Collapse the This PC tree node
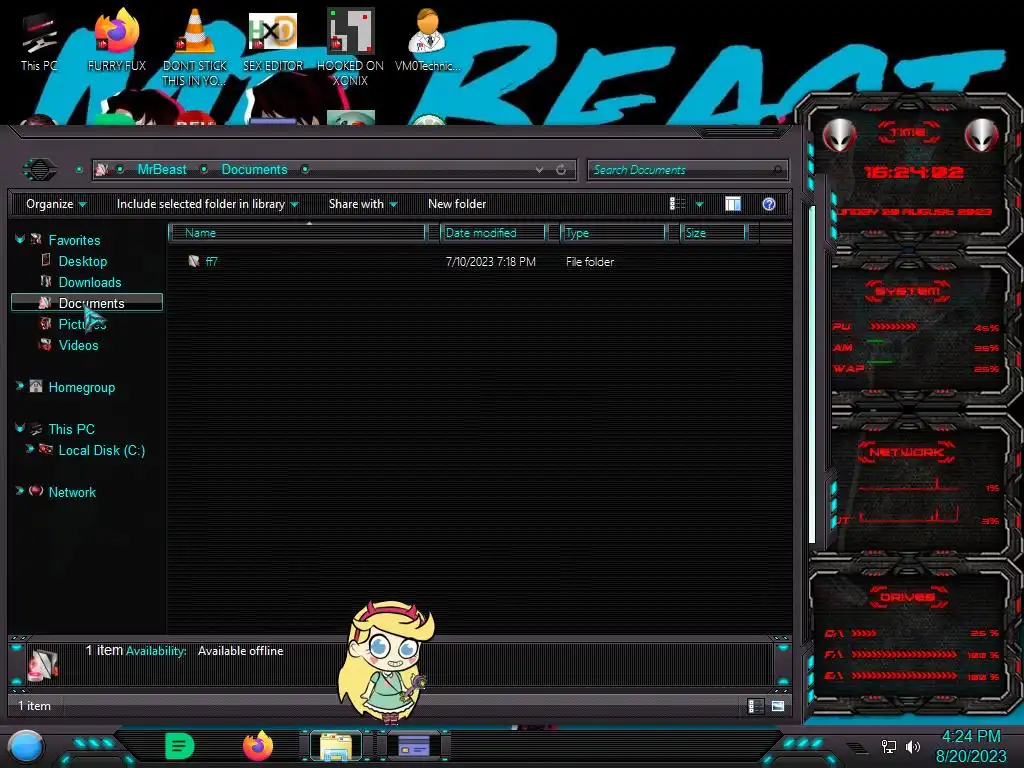The width and height of the screenshot is (1024, 768). 20,428
